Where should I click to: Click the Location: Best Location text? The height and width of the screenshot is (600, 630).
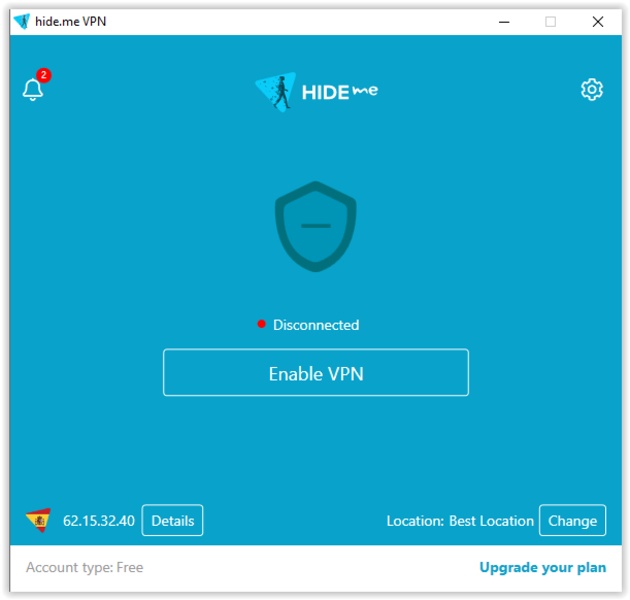coord(460,521)
